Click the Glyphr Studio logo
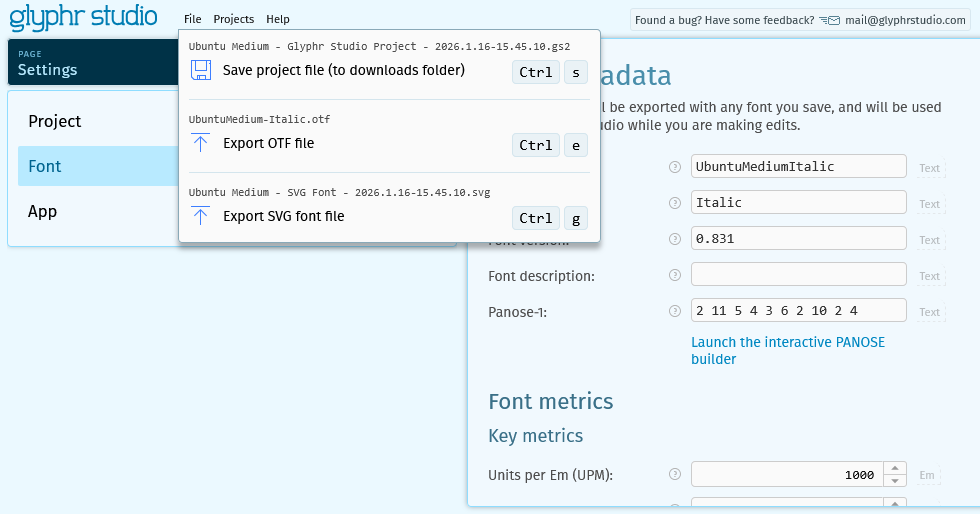This screenshot has height=514, width=980. [83, 17]
